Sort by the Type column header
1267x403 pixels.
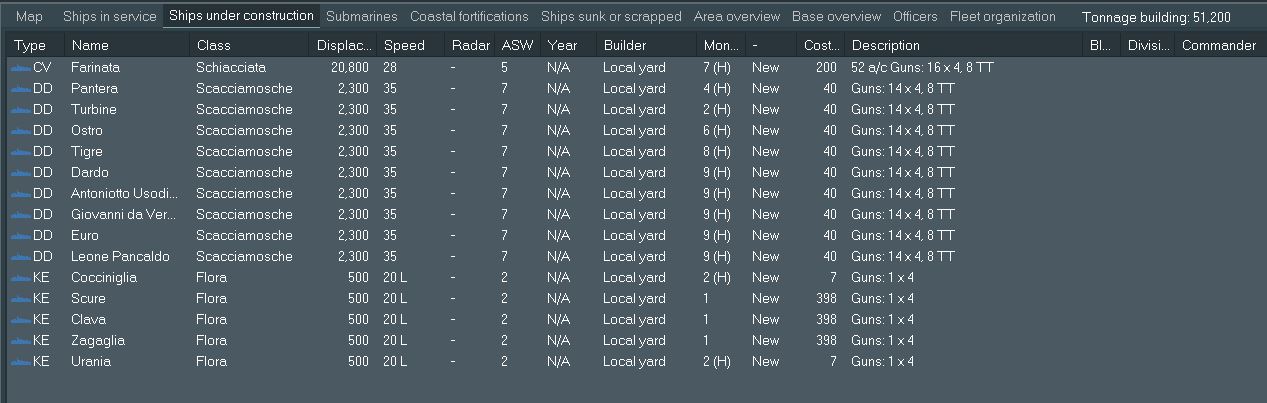[36, 45]
